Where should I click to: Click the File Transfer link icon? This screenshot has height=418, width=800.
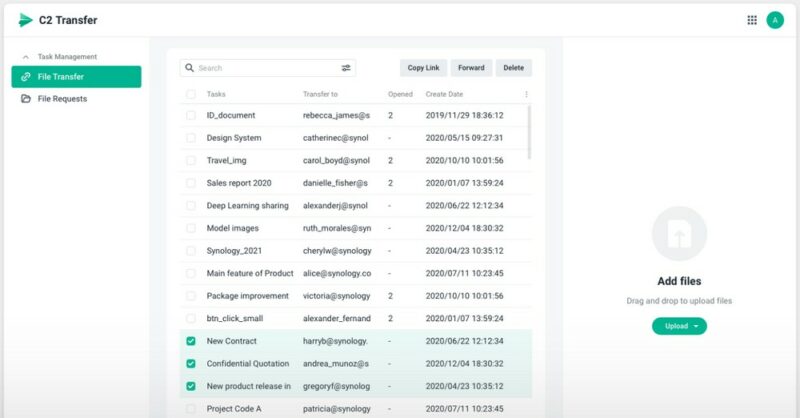[x=26, y=77]
